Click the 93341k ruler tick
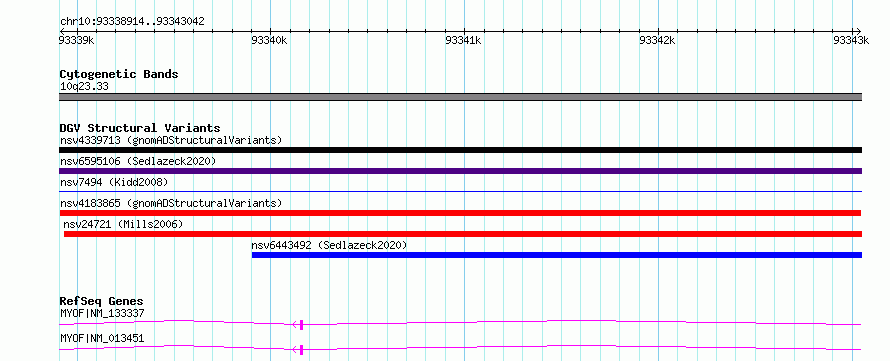 coord(464,40)
